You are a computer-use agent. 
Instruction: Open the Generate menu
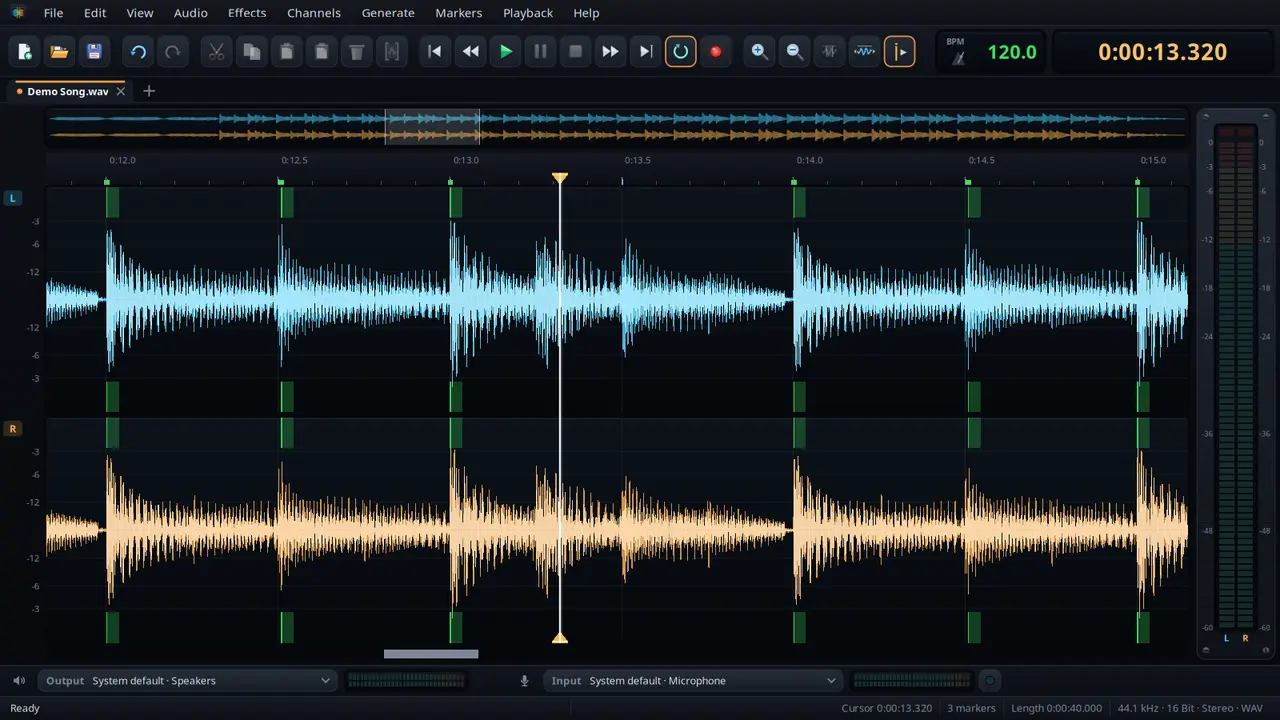pyautogui.click(x=388, y=13)
